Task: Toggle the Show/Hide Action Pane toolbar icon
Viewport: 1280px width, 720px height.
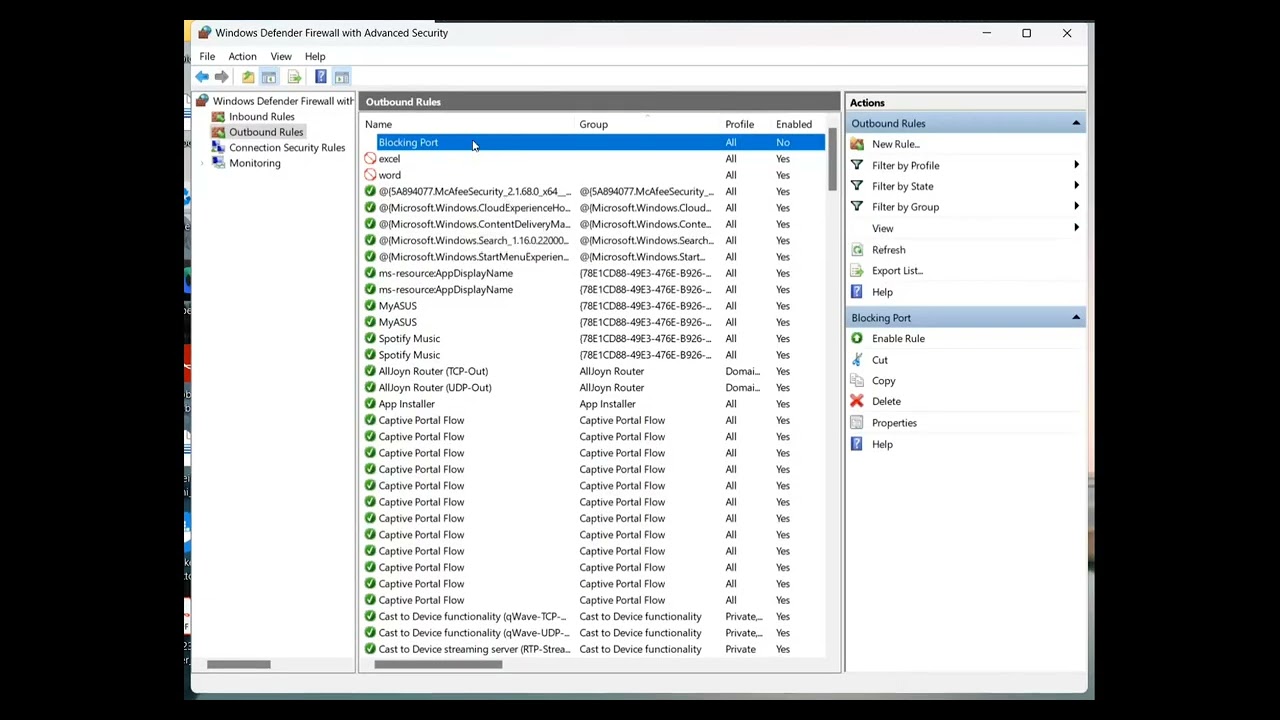Action: point(342,77)
